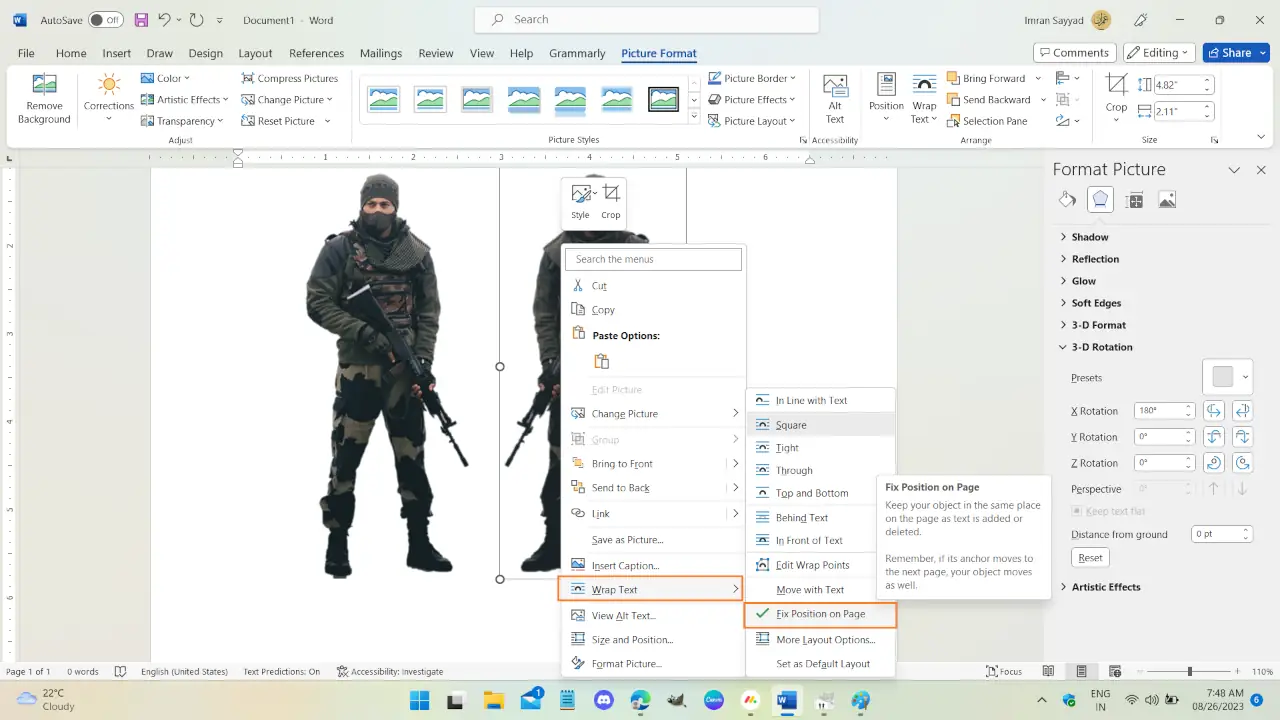Click the Compress Pictures command
The height and width of the screenshot is (720, 1280).
289,78
